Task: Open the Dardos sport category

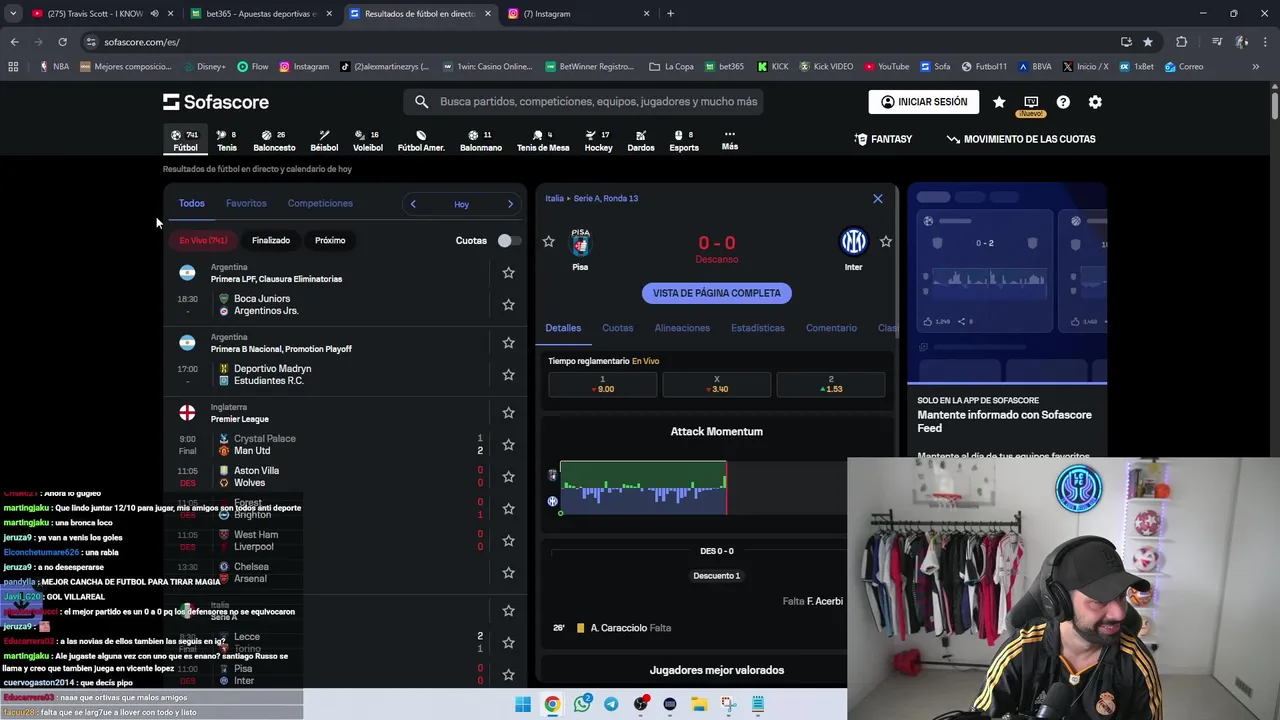Action: tap(641, 140)
